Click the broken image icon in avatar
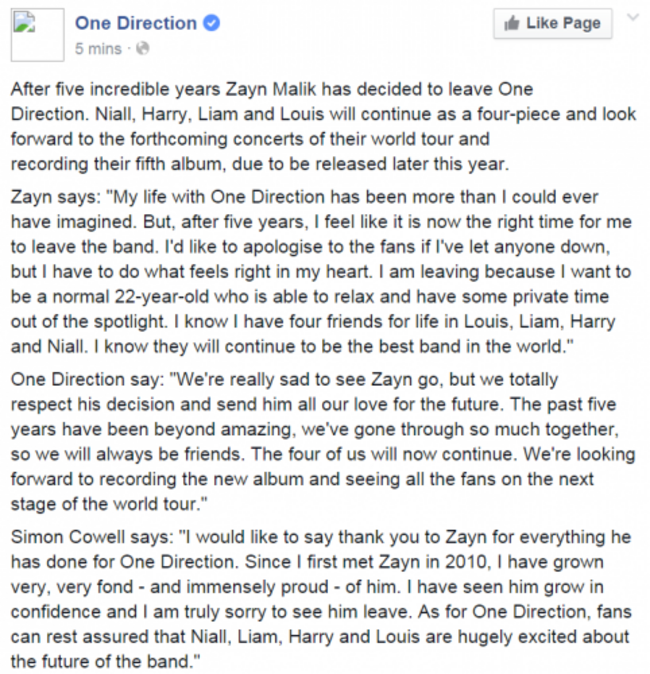This screenshot has width=650, height=674. click(24, 21)
